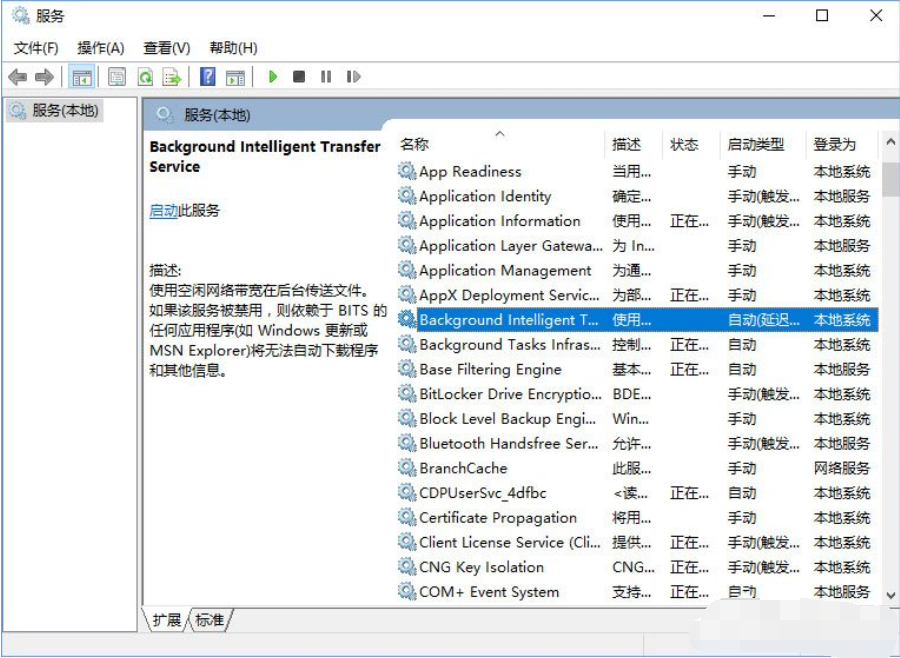Toggle the Show/Hide Console Tree icon
The height and width of the screenshot is (658, 900).
(82, 77)
